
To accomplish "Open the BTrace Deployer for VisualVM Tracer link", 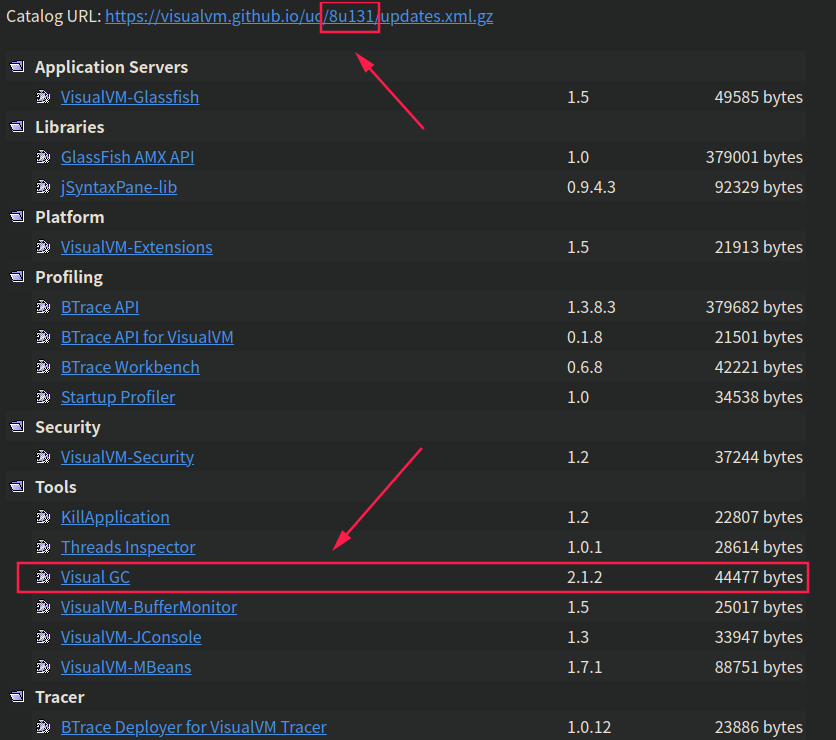I will coord(194,727).
